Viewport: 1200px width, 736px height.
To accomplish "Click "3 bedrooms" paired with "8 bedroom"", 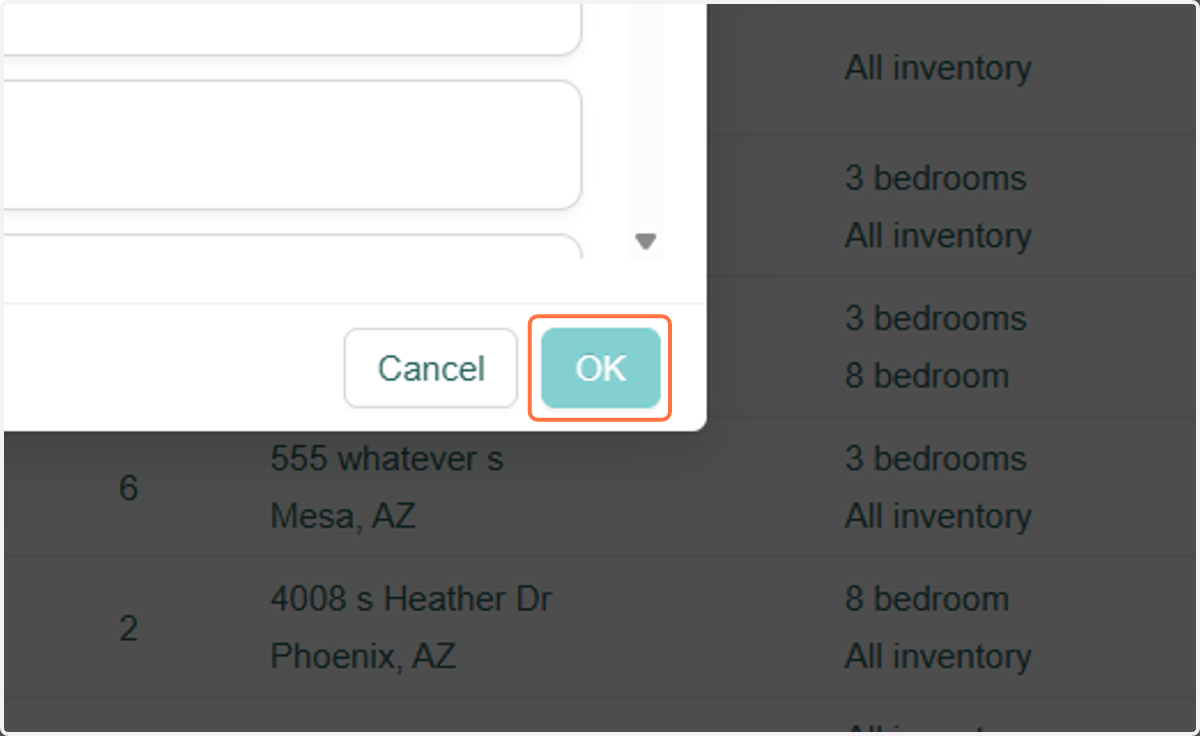I will click(x=936, y=319).
